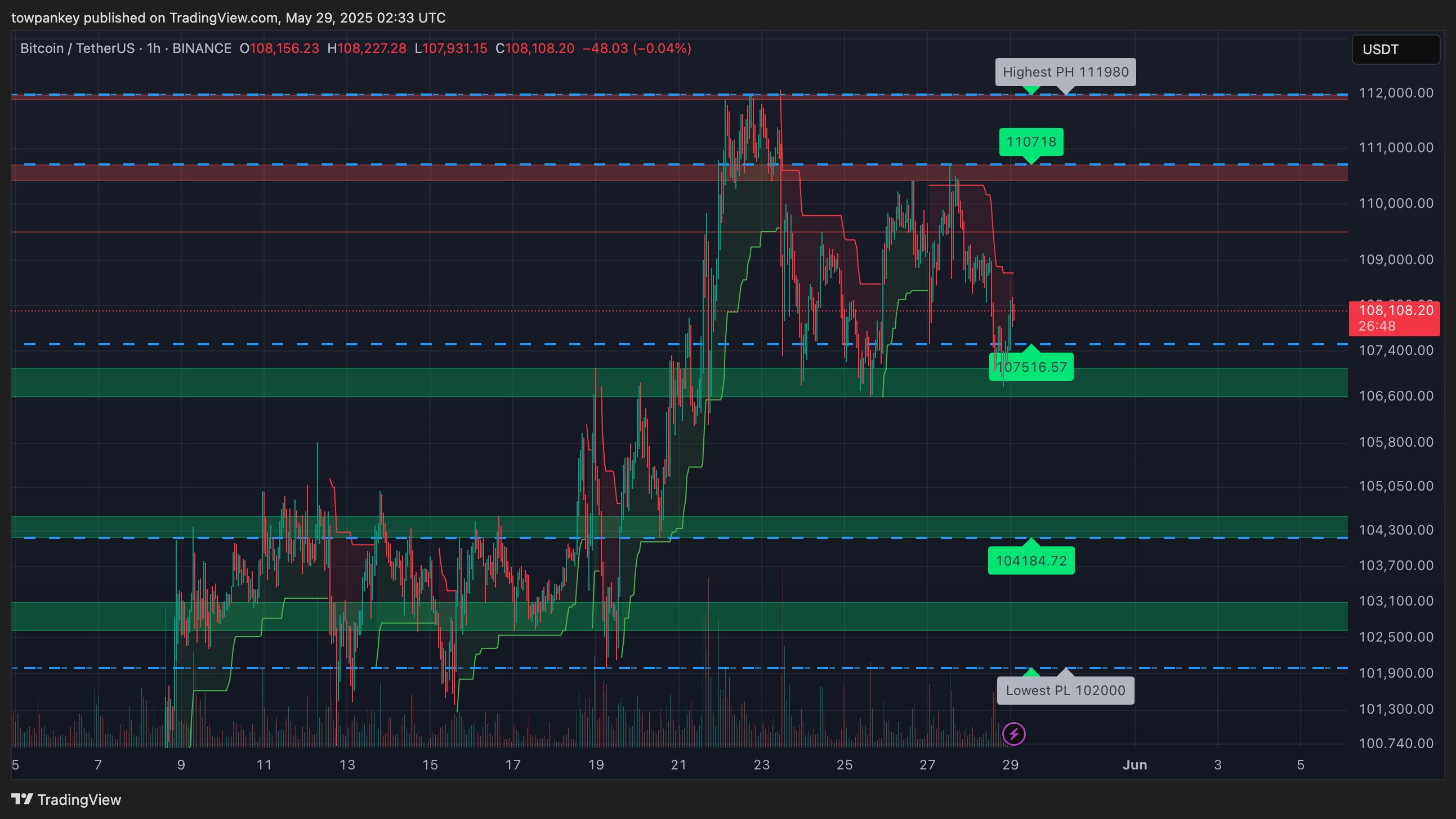This screenshot has width=1456, height=819.
Task: Click the green arrow above 107516.57 label
Action: pyautogui.click(x=1031, y=348)
